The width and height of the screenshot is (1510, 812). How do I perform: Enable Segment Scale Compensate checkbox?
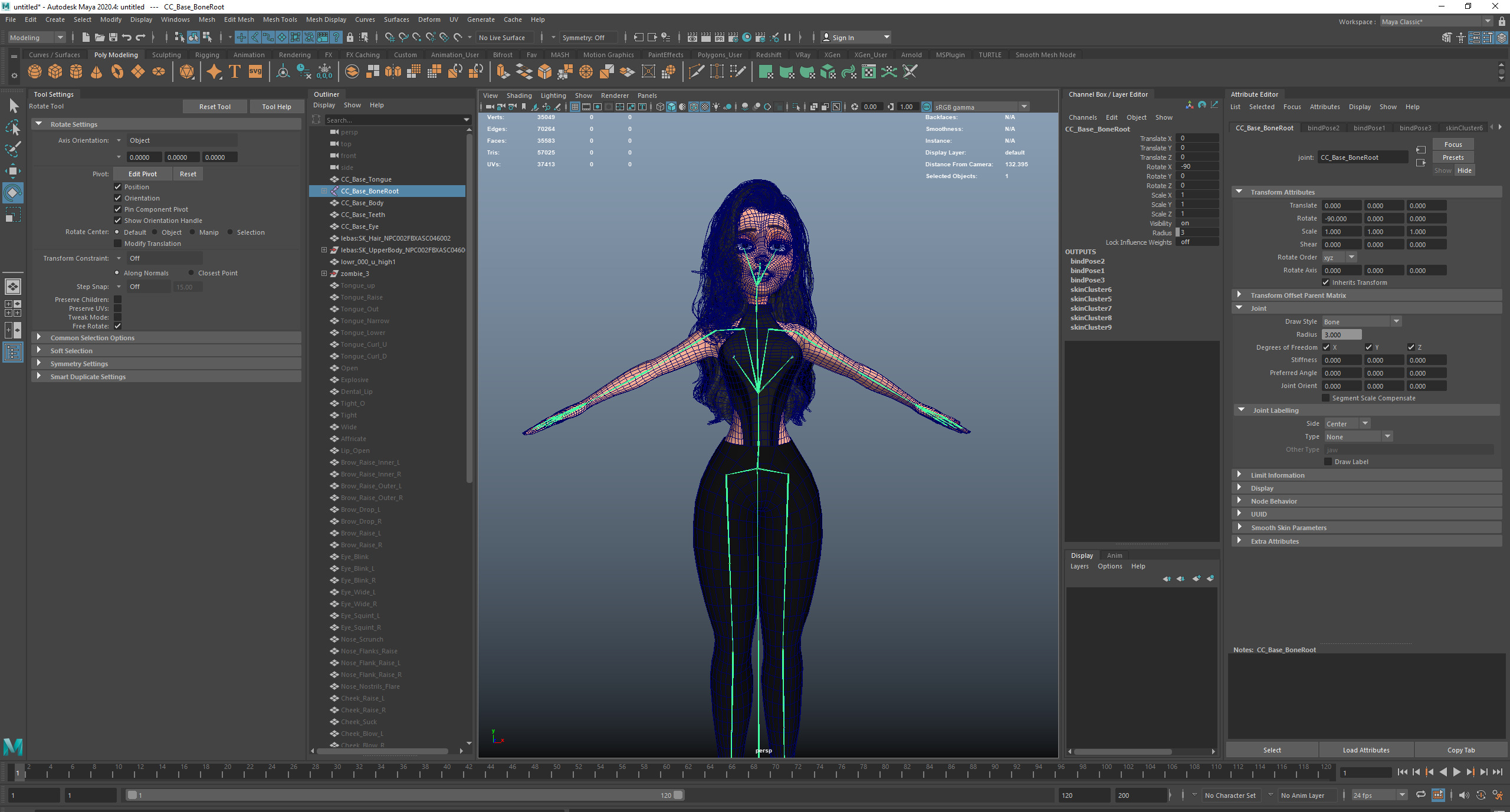(1326, 398)
